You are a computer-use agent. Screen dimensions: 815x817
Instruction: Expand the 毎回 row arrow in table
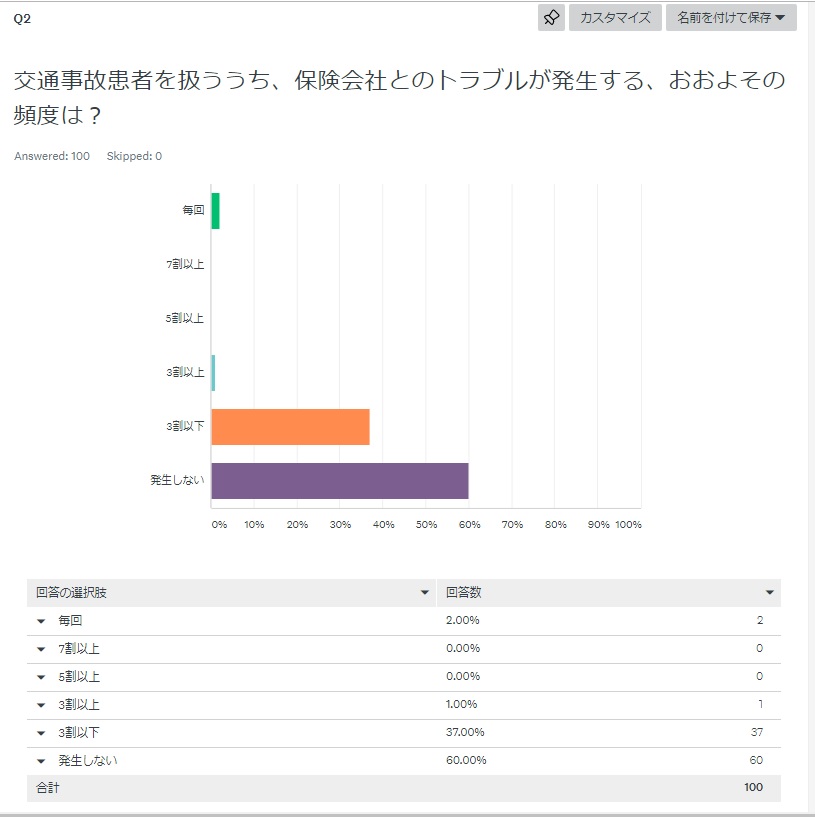pos(41,621)
